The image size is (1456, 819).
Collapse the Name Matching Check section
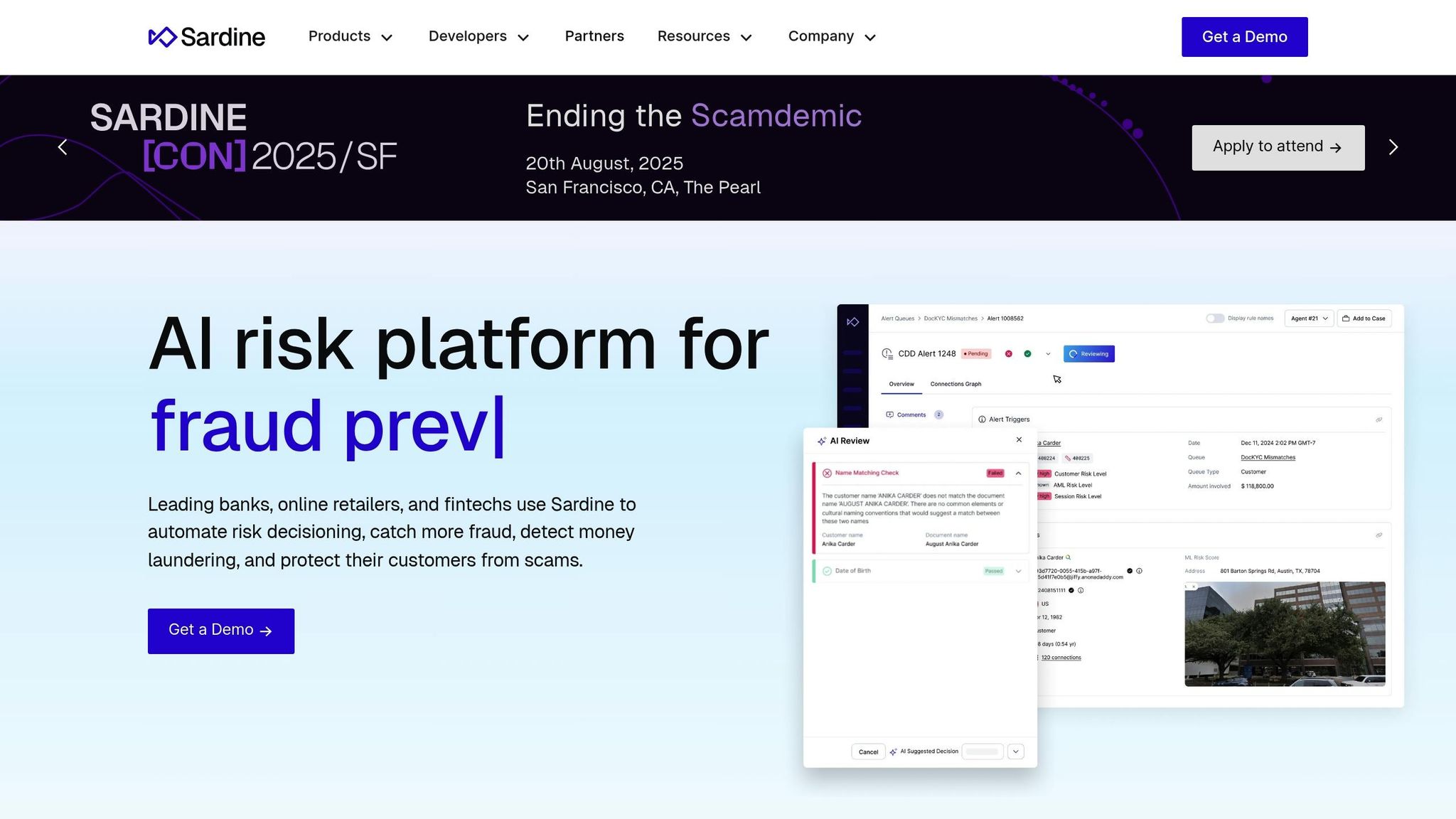(x=1018, y=473)
